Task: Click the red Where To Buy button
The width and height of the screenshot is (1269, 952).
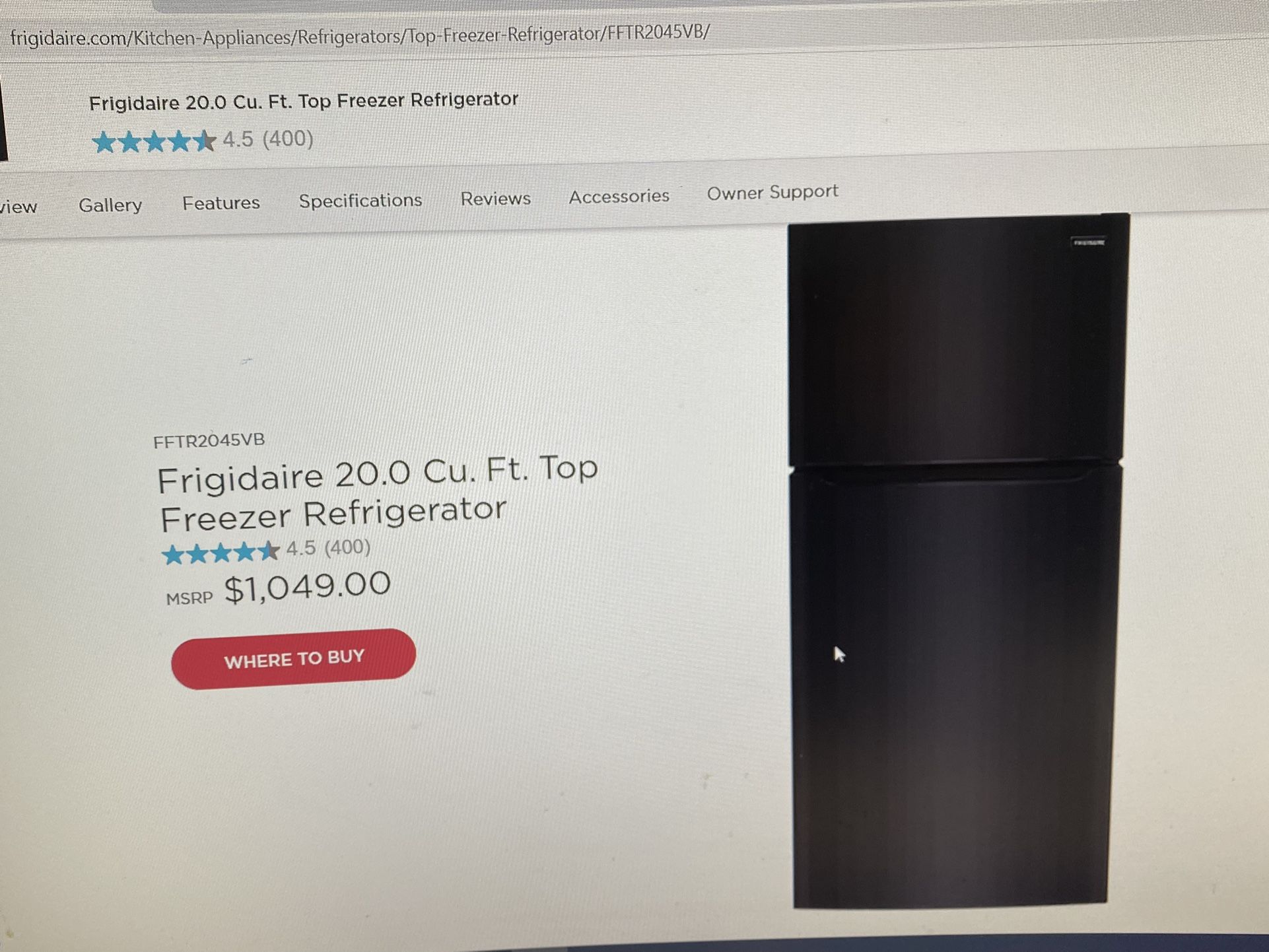Action: pyautogui.click(x=293, y=659)
